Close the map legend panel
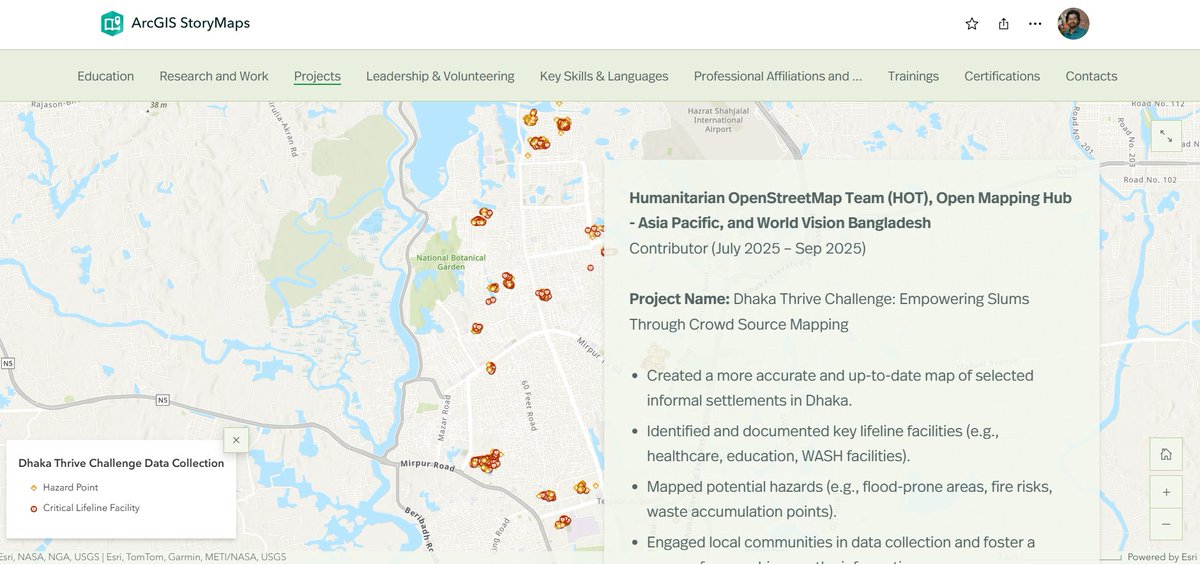The height and width of the screenshot is (564, 1200). [236, 439]
